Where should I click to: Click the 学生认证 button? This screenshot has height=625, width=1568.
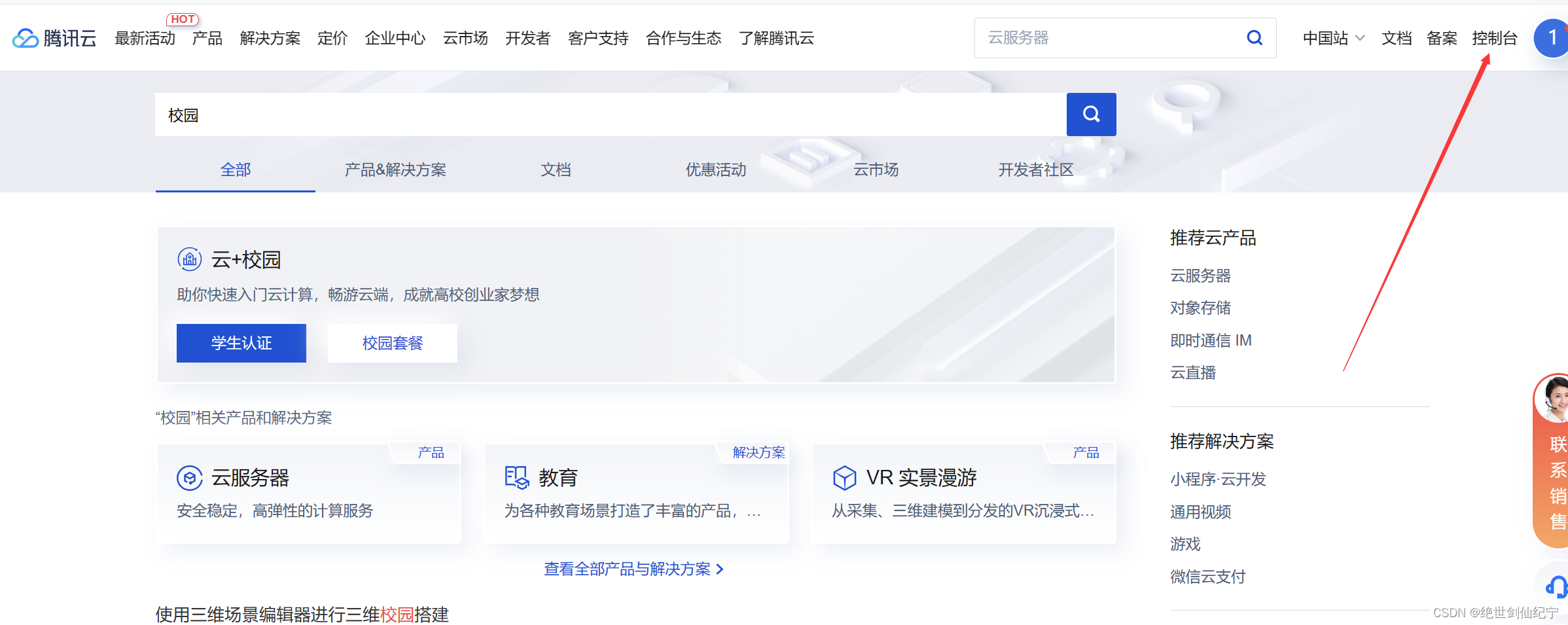click(241, 342)
